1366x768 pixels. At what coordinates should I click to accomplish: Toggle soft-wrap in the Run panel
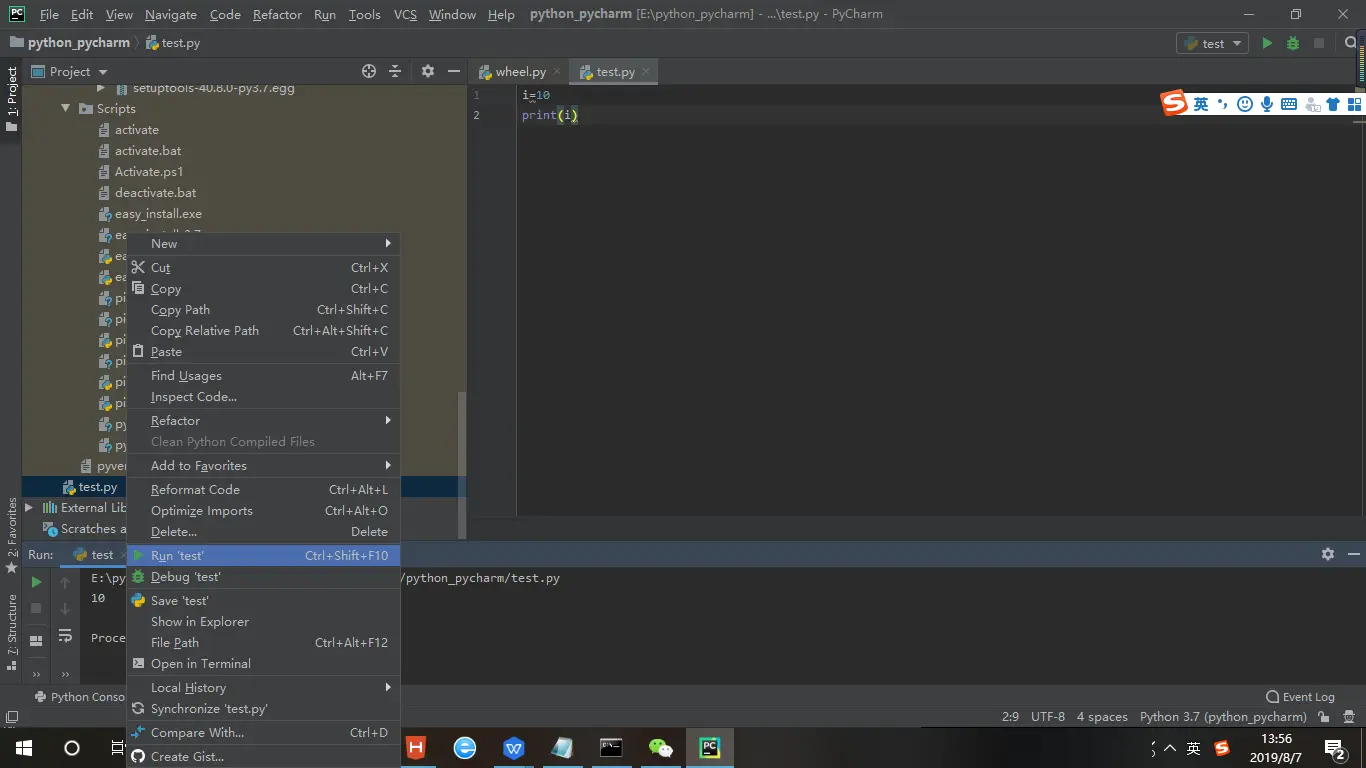65,636
